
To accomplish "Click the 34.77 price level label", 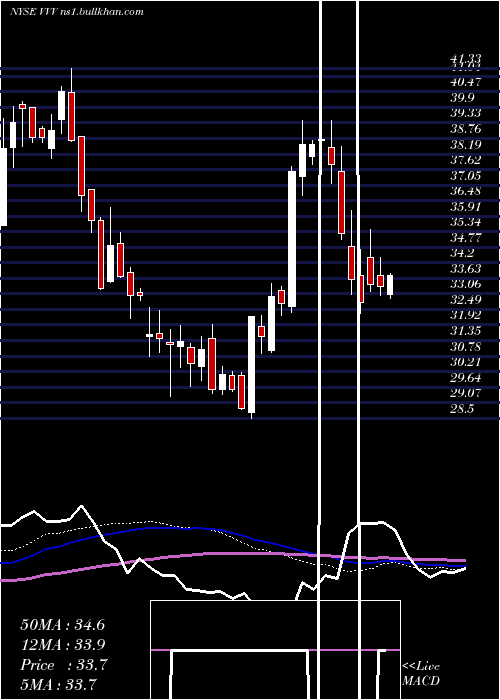I will point(466,238).
